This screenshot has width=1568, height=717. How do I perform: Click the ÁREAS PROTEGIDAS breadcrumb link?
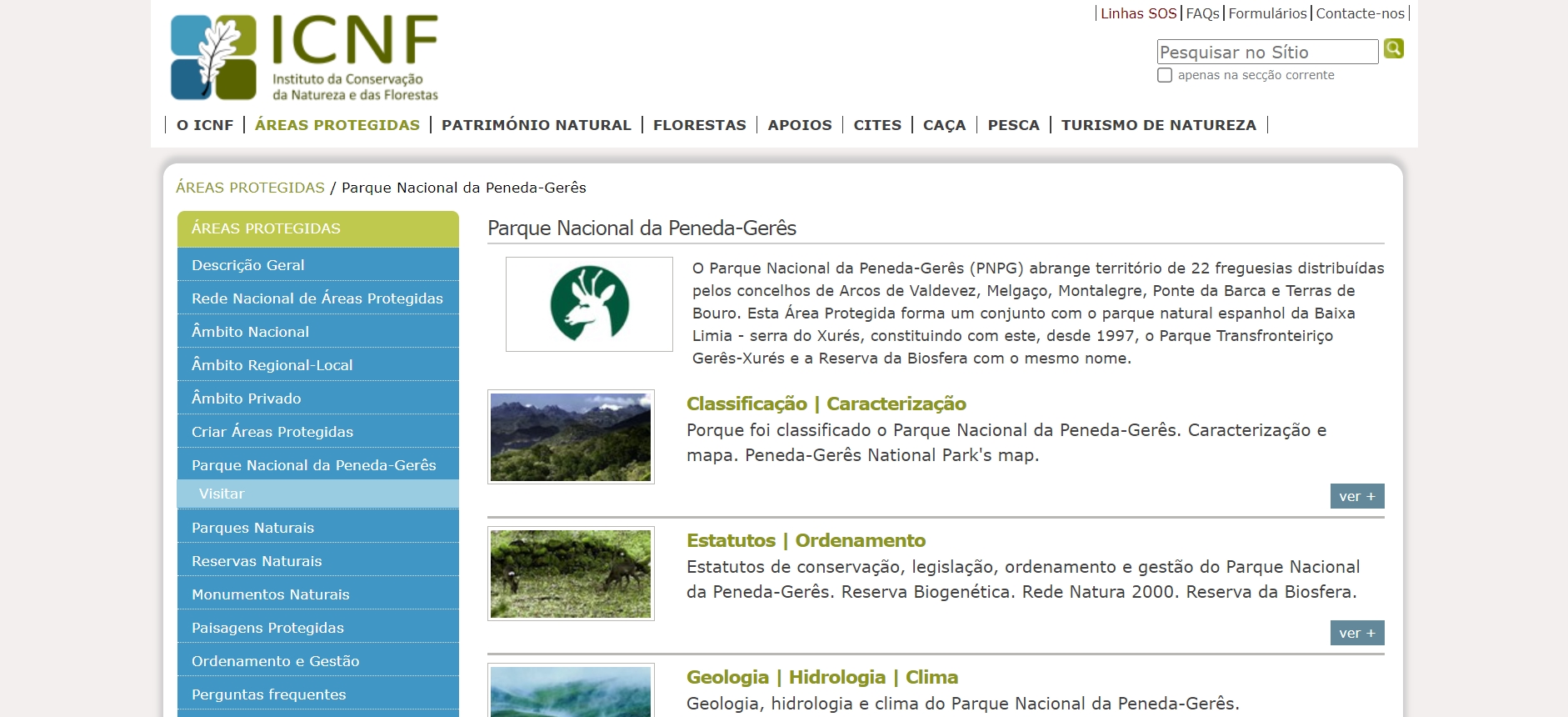click(250, 188)
